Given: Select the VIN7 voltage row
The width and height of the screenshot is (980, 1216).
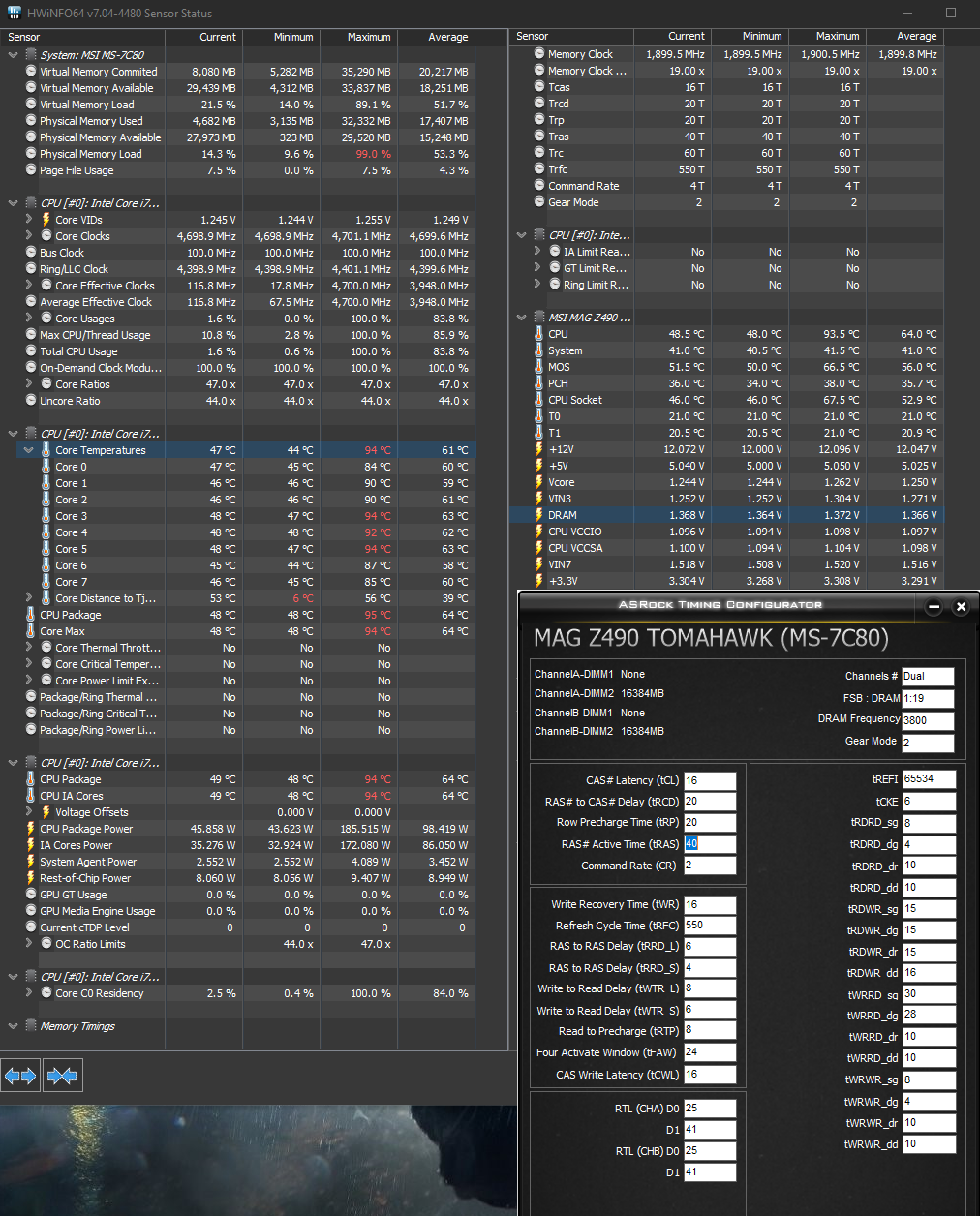Looking at the screenshot, I should [726, 564].
